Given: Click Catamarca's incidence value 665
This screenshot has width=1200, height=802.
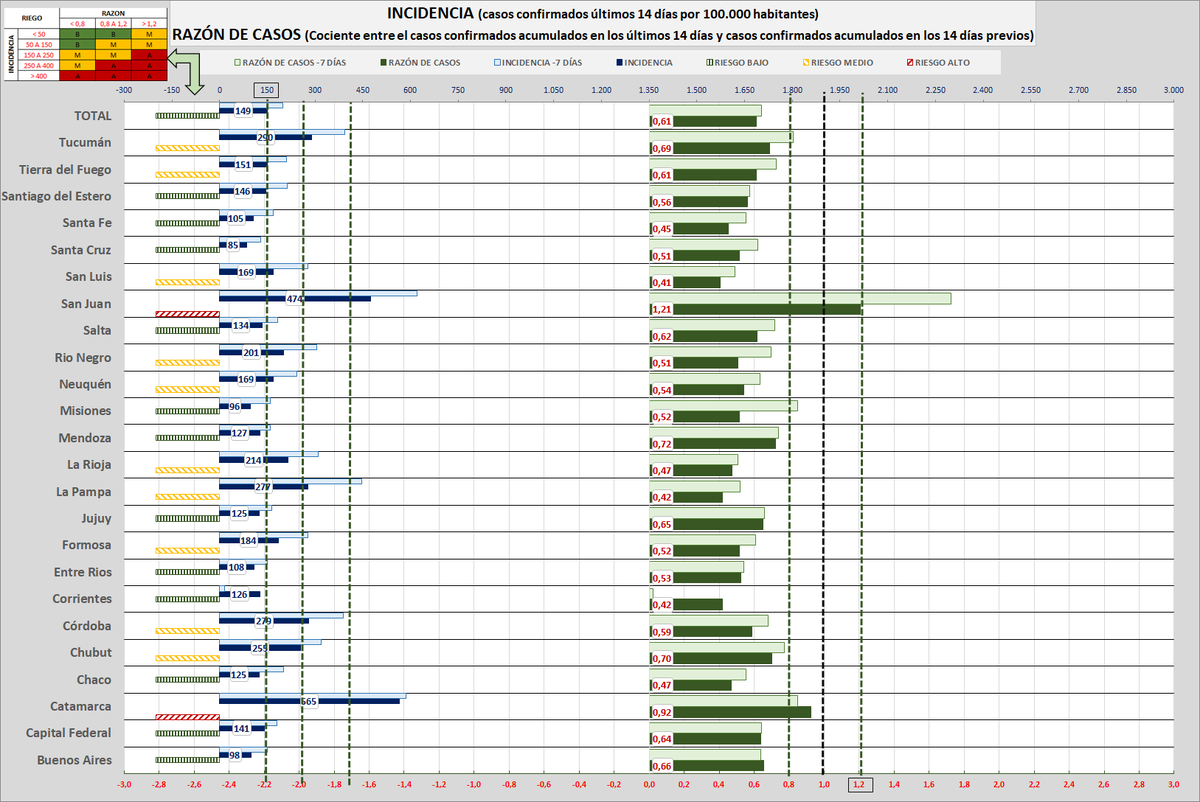Looking at the screenshot, I should pos(309,702).
